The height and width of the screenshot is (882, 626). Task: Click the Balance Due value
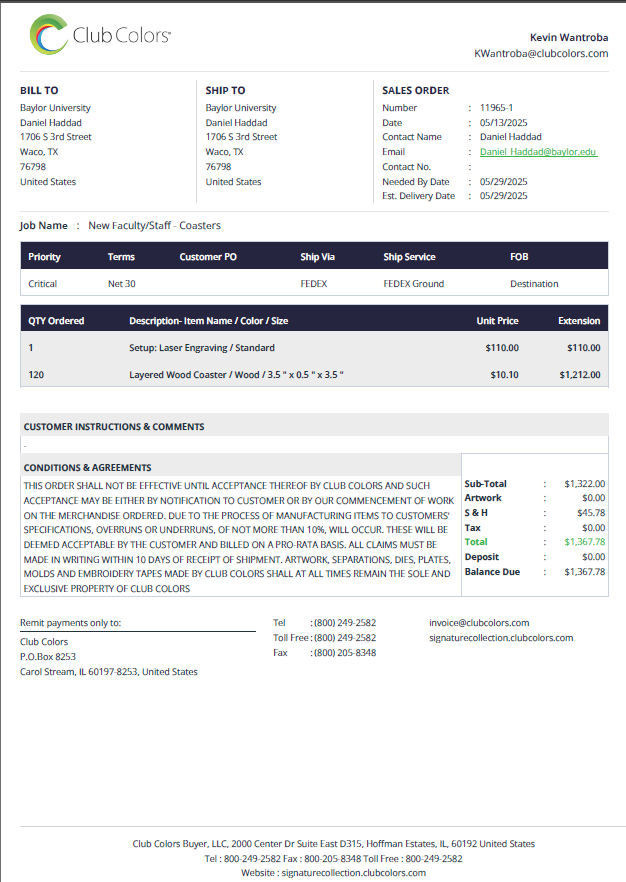pos(584,572)
